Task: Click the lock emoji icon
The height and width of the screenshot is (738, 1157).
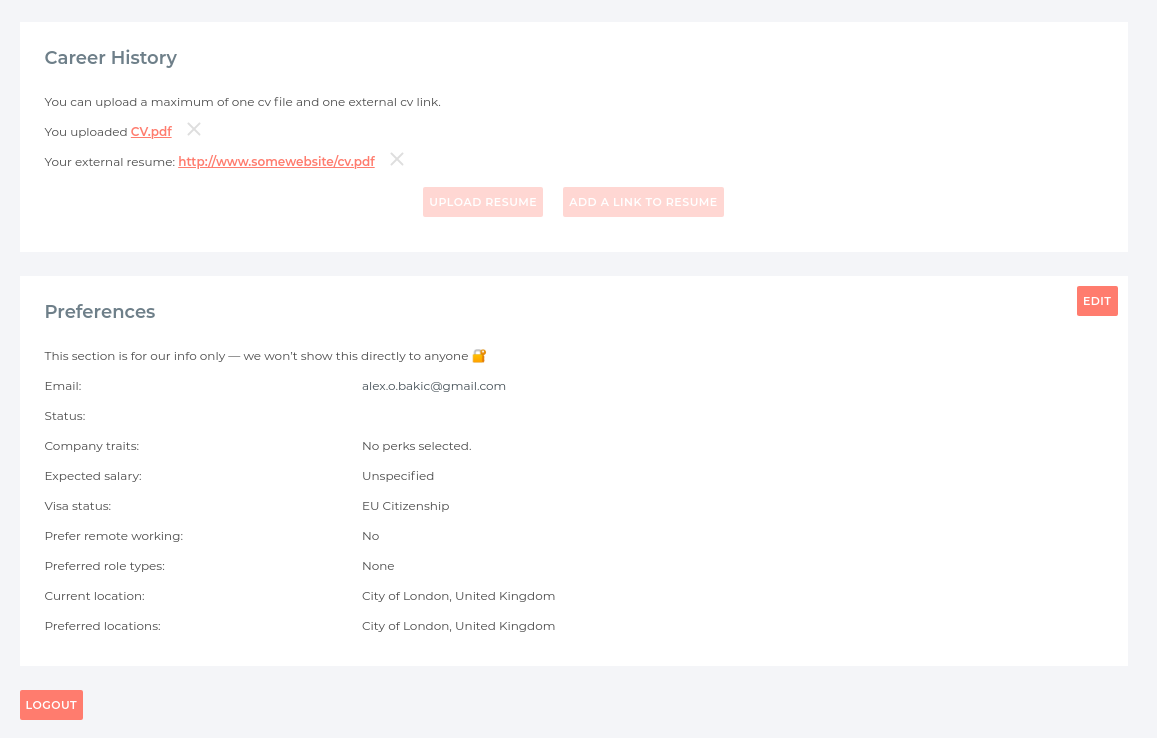Action: [479, 356]
